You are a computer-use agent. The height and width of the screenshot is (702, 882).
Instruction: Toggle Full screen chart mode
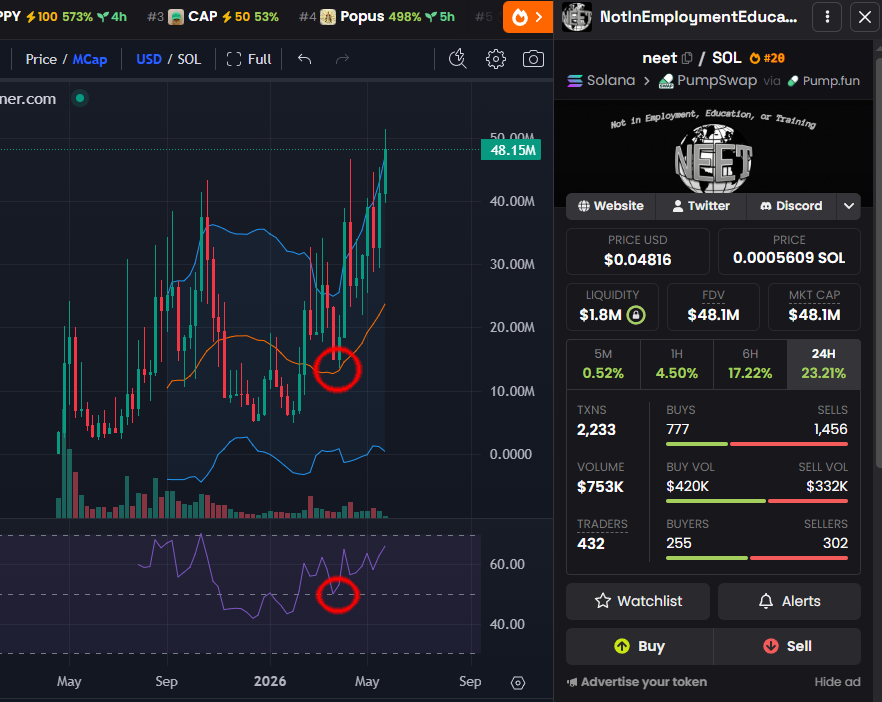[x=249, y=59]
